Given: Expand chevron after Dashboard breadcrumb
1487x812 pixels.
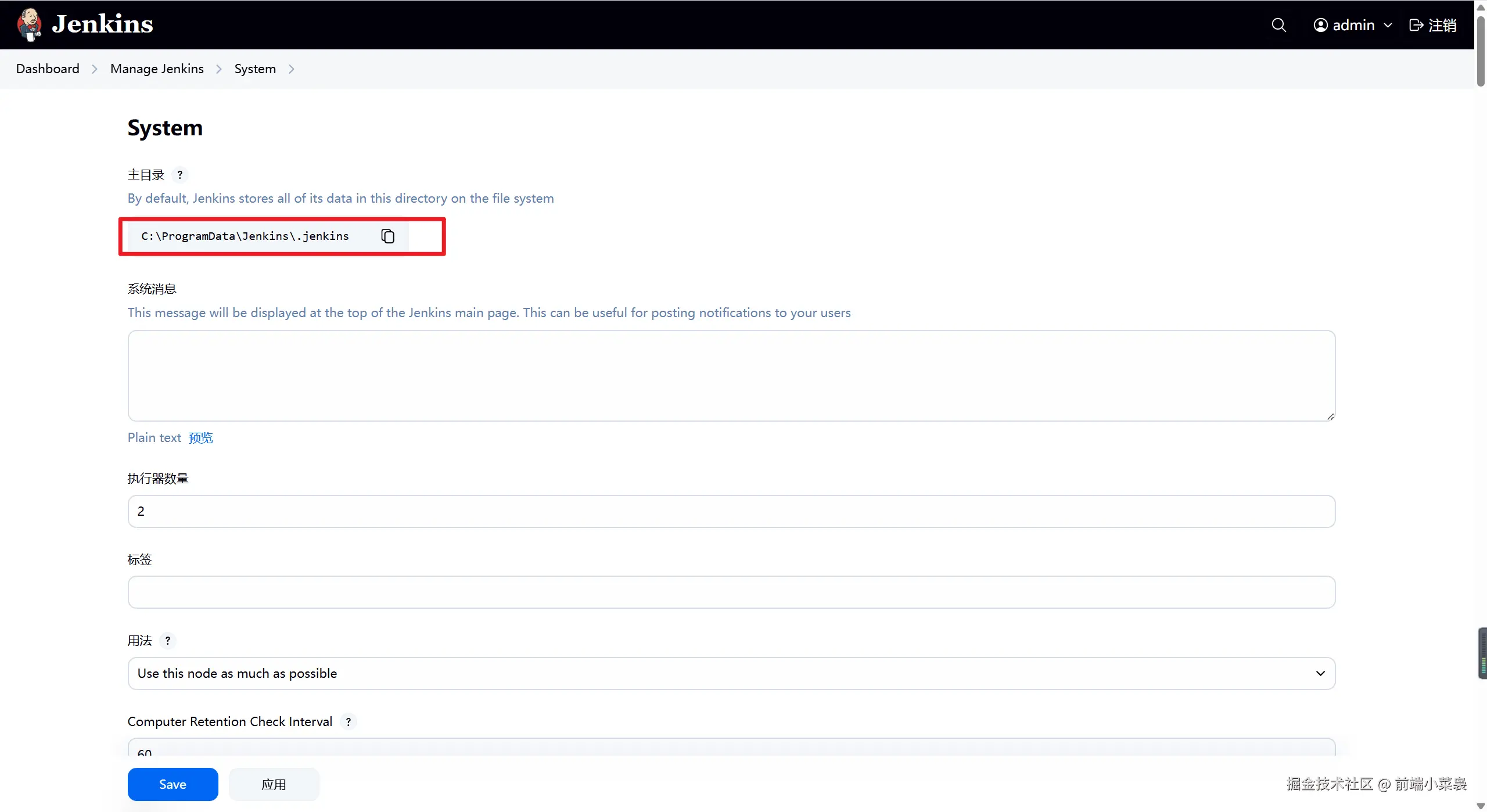Looking at the screenshot, I should 95,69.
